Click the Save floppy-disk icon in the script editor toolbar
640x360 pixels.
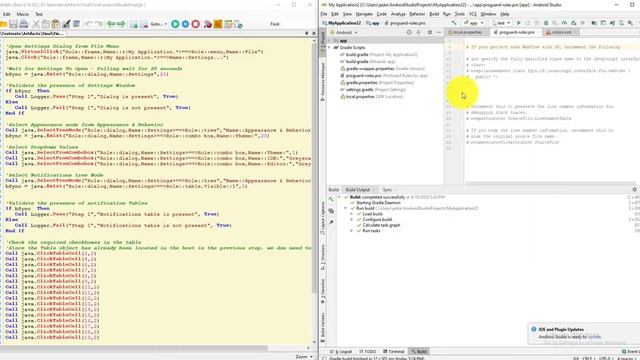pyautogui.click(x=13, y=24)
